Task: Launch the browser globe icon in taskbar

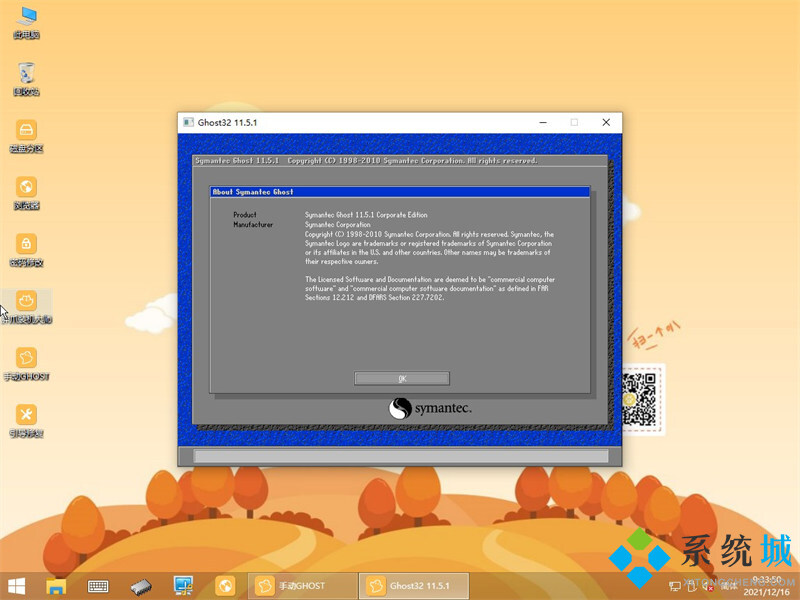Action: [x=224, y=586]
